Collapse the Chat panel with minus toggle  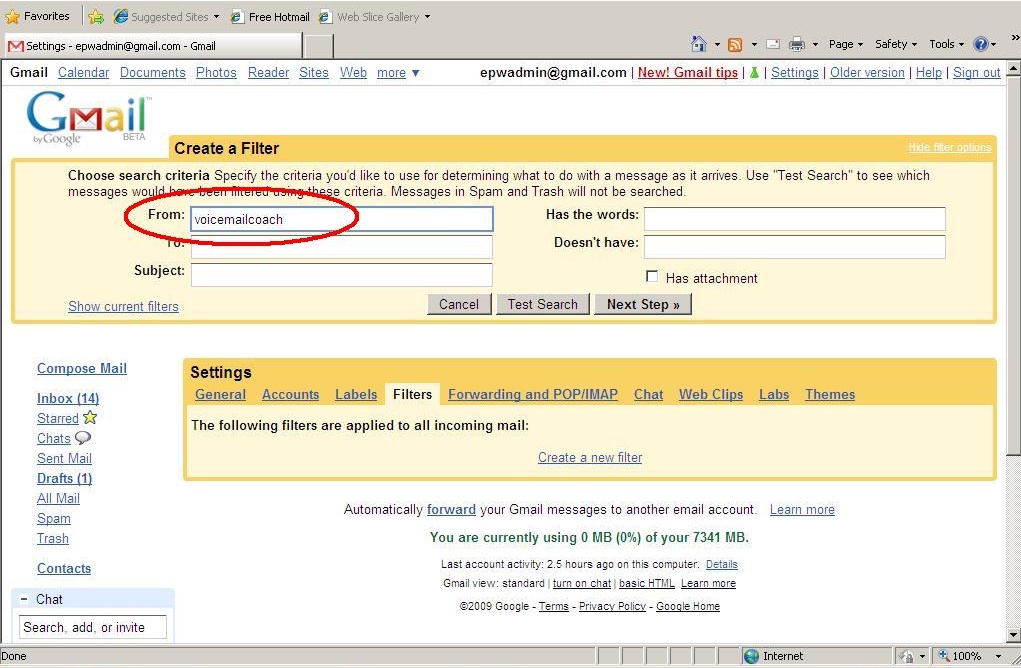point(24,598)
